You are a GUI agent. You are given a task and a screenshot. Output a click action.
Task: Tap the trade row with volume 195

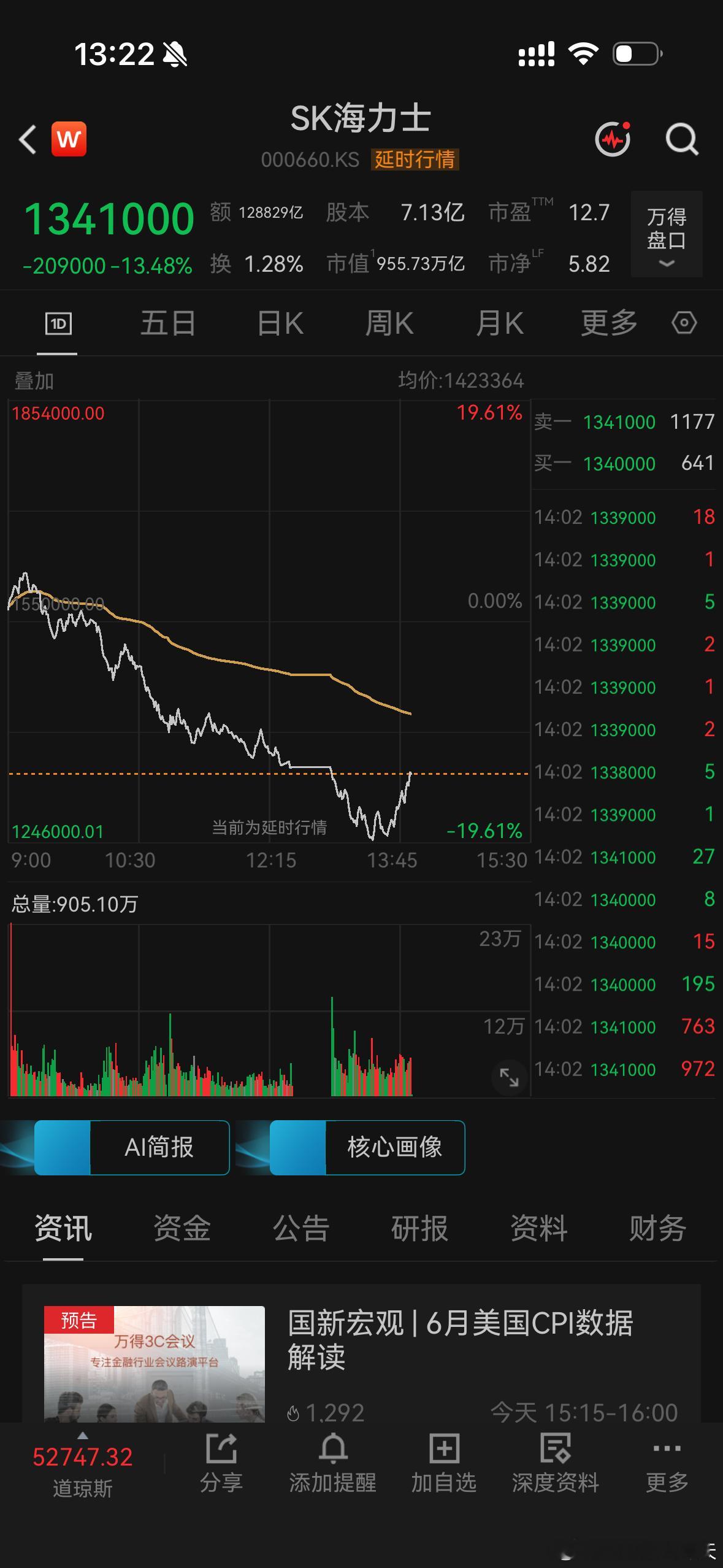(624, 985)
